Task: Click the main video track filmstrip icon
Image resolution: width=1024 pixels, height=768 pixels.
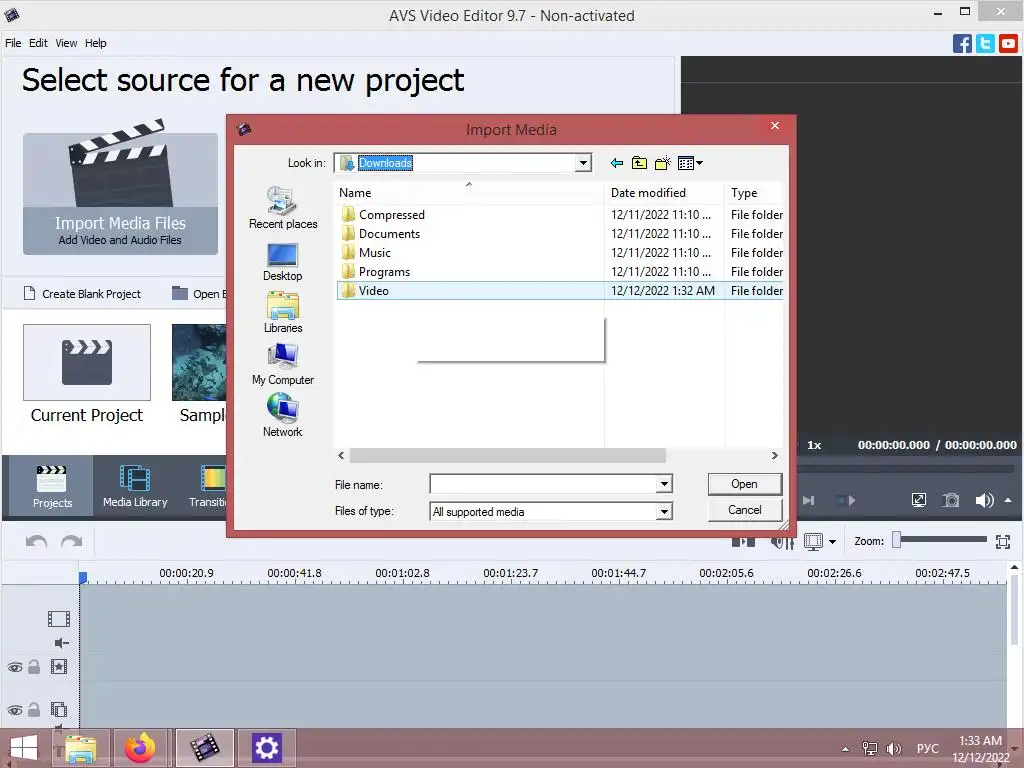Action: click(59, 618)
